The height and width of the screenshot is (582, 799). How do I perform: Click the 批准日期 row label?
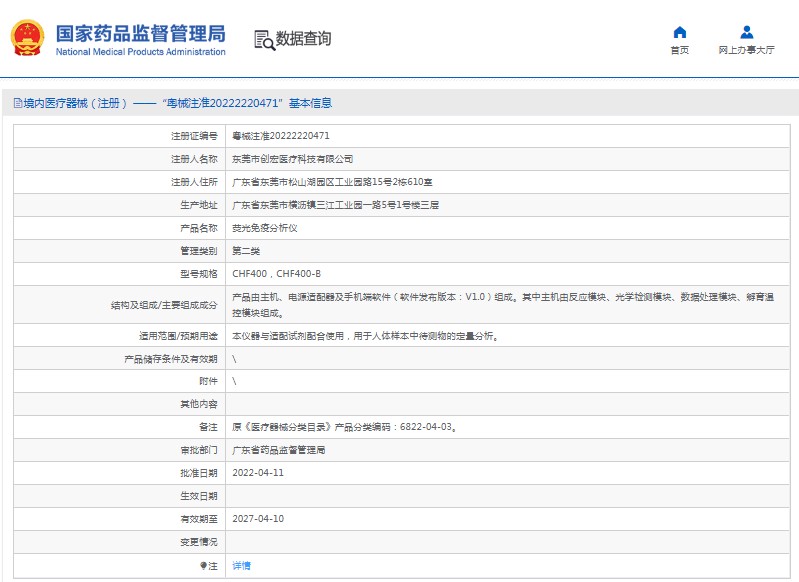199,473
